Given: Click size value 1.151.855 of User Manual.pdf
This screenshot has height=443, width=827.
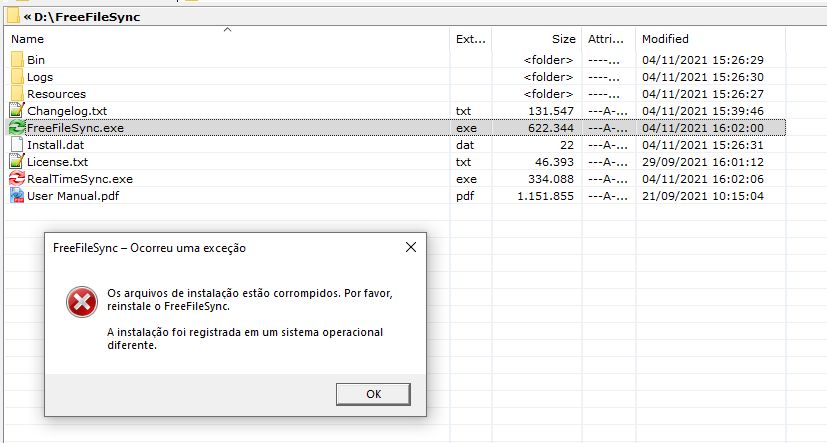Looking at the screenshot, I should click(x=545, y=196).
